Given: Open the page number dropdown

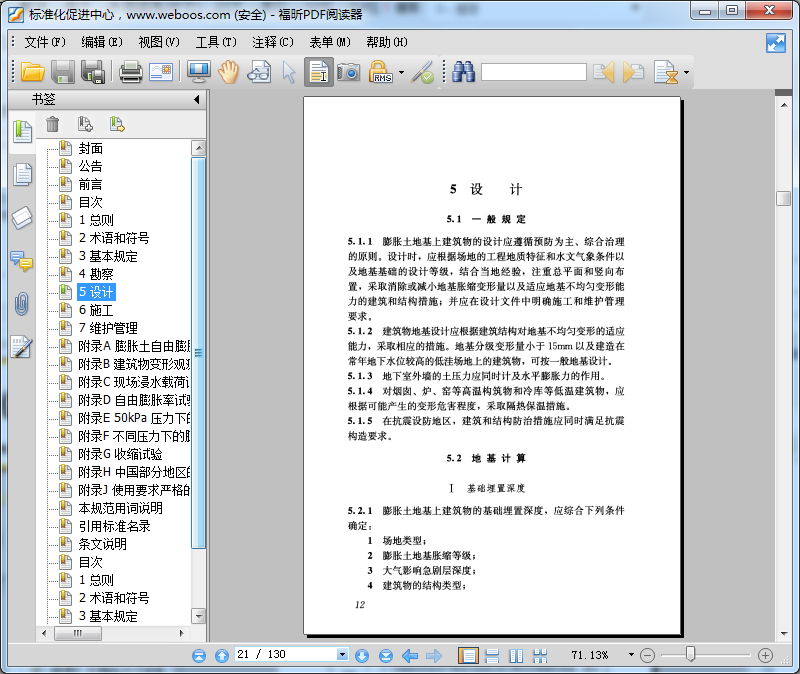Looking at the screenshot, I should (x=342, y=655).
